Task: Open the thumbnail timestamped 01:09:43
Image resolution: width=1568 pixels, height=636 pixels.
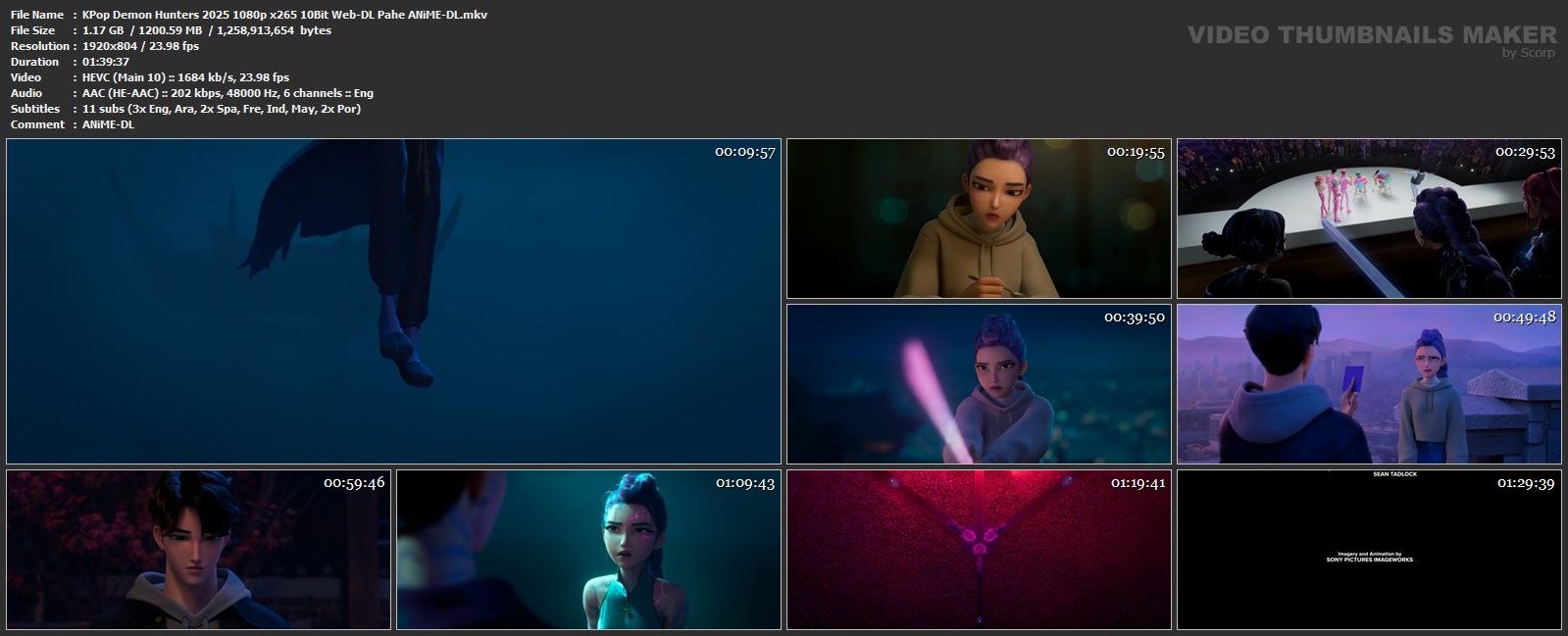Action: (588, 550)
